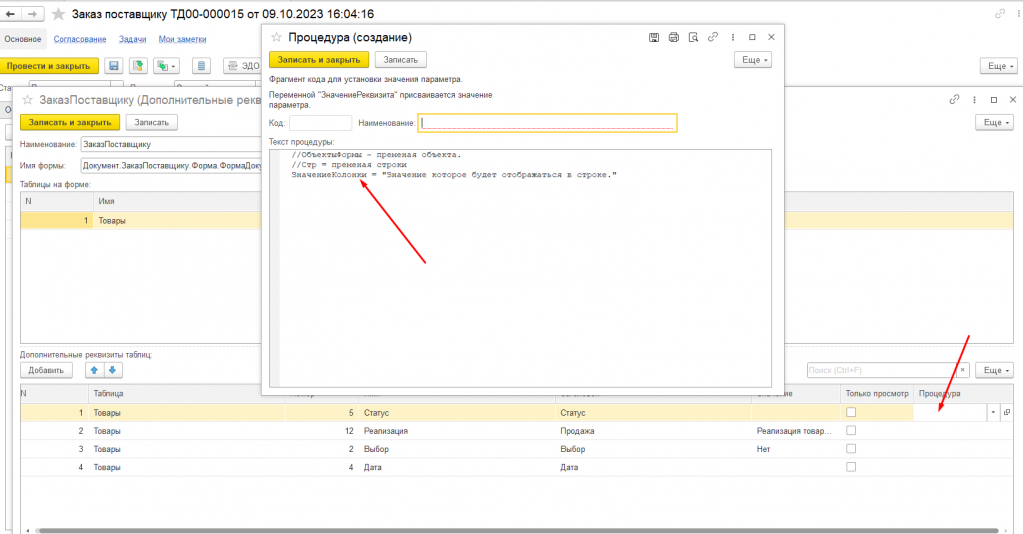This screenshot has height=534, width=1023.
Task: Save the supplier order with diskette icon
Action: (114, 66)
